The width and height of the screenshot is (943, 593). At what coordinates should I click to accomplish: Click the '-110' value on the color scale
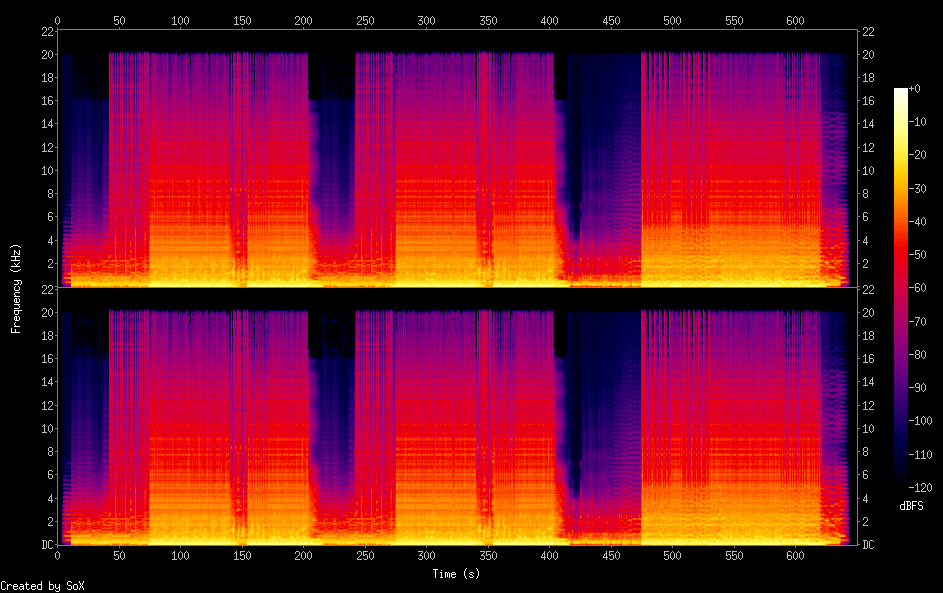[920, 454]
